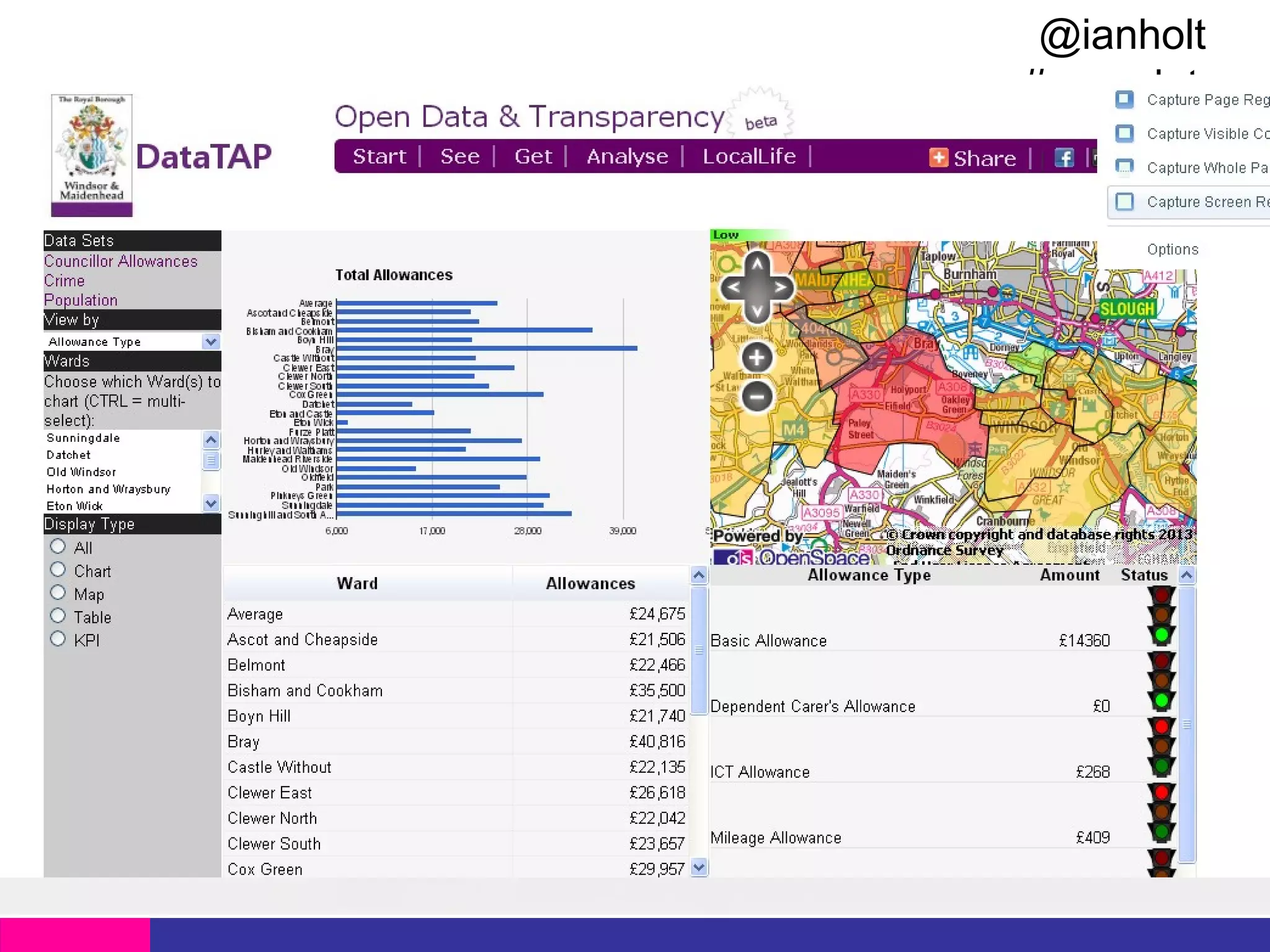Click the Facebook share icon

[1064, 158]
